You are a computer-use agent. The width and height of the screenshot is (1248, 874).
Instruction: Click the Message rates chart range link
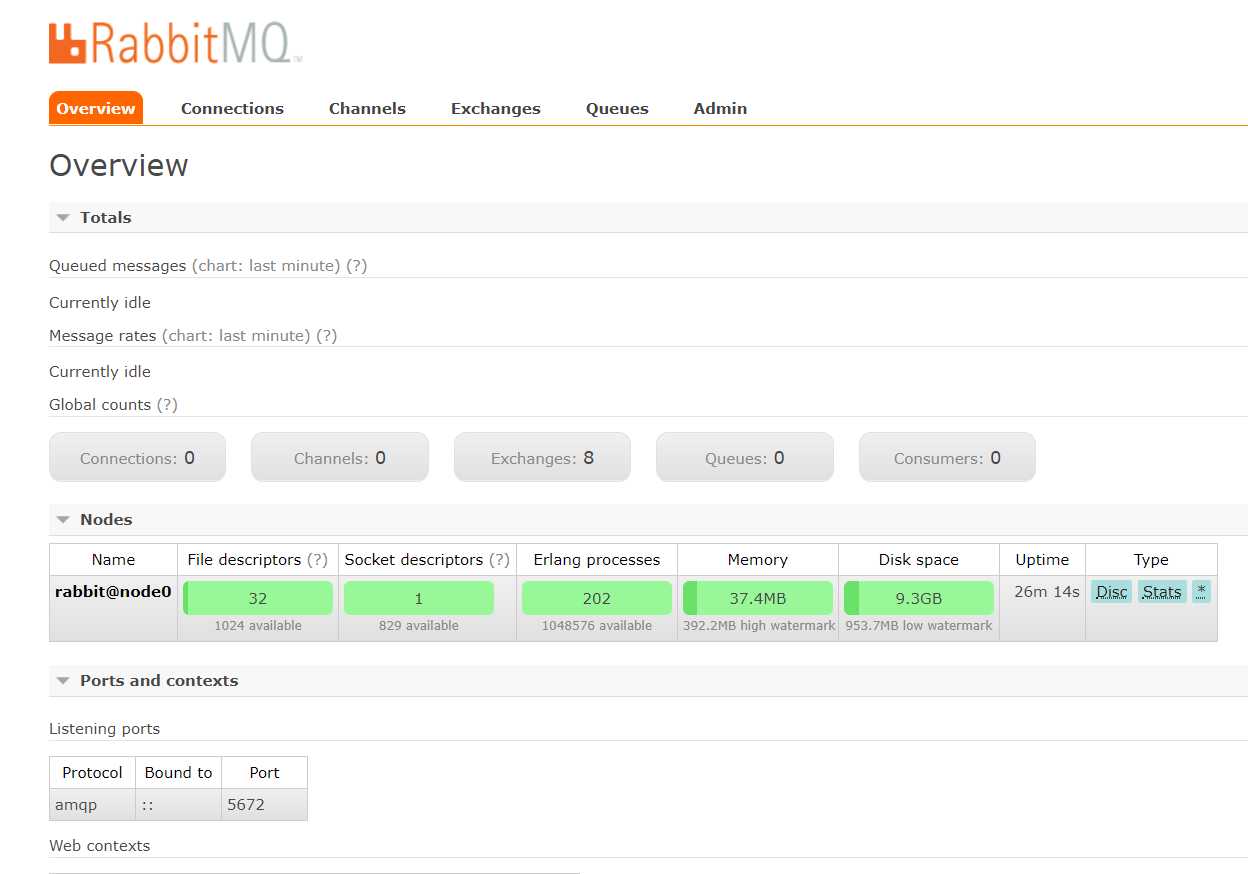click(x=236, y=335)
